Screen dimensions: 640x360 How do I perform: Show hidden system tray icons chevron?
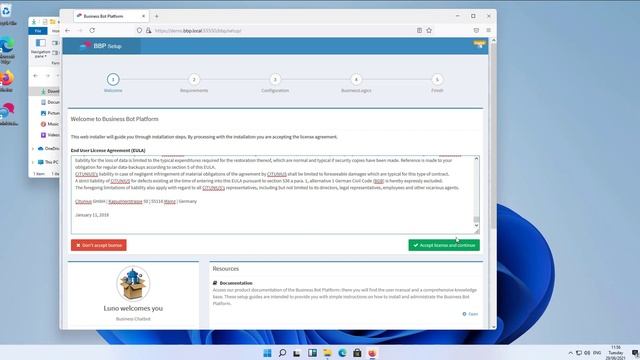coord(570,353)
